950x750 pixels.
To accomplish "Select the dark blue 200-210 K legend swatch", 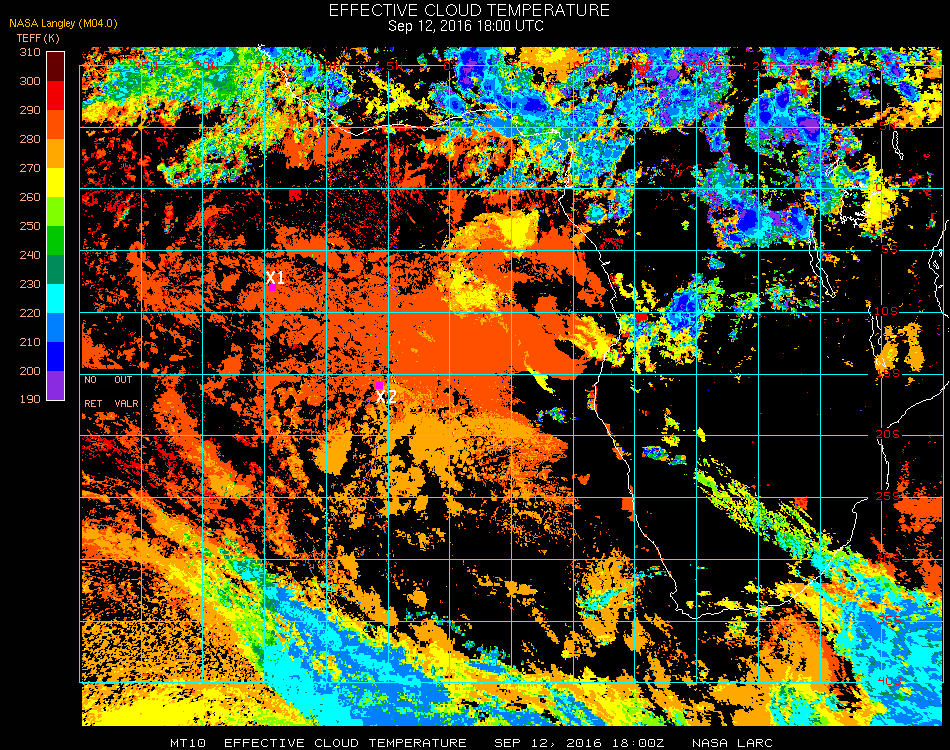I will [x=55, y=357].
